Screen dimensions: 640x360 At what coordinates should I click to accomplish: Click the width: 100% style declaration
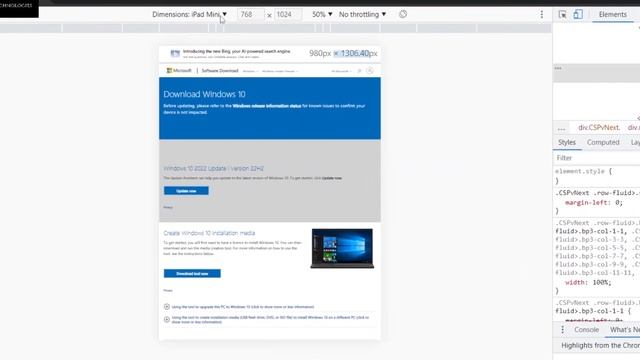click(x=588, y=282)
